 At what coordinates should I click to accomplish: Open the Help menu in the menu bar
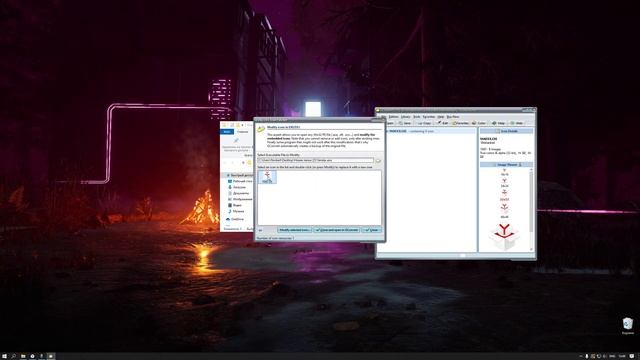(x=441, y=117)
